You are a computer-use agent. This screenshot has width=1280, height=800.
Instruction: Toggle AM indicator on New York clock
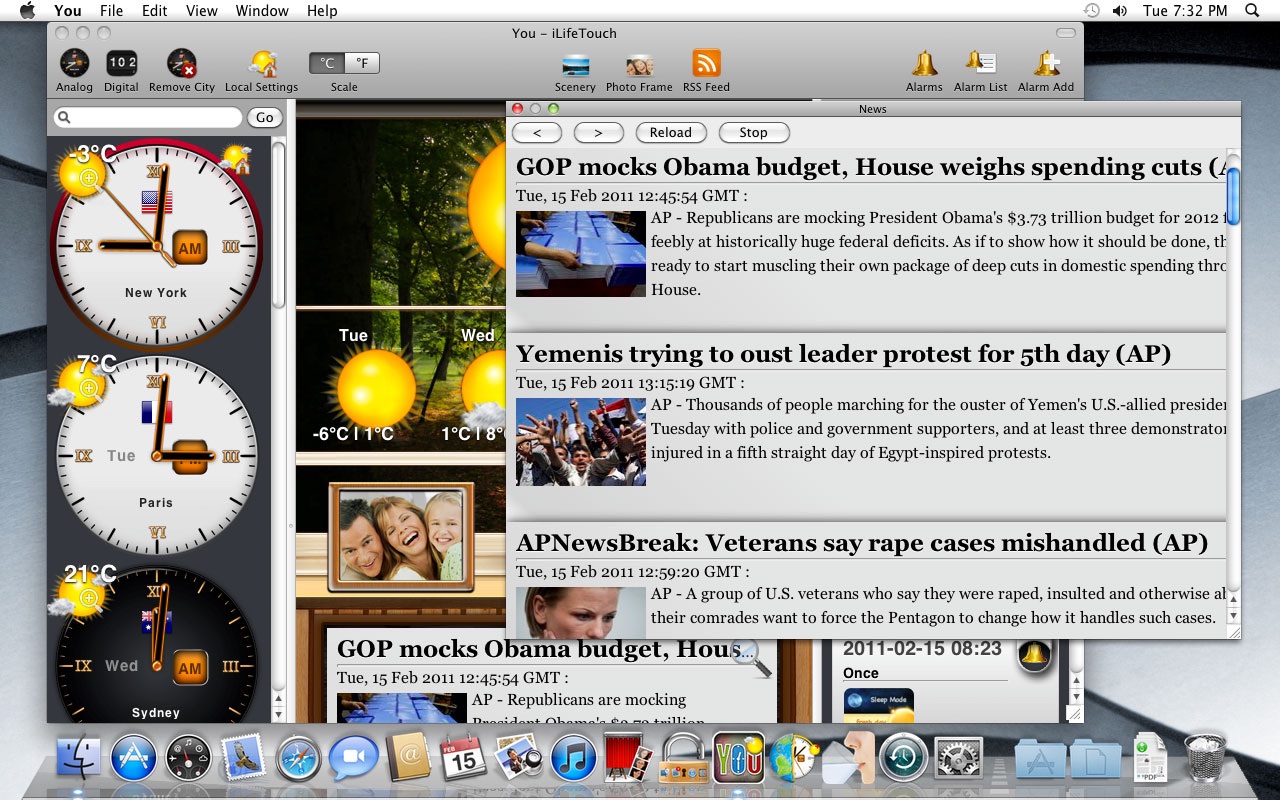(x=189, y=247)
